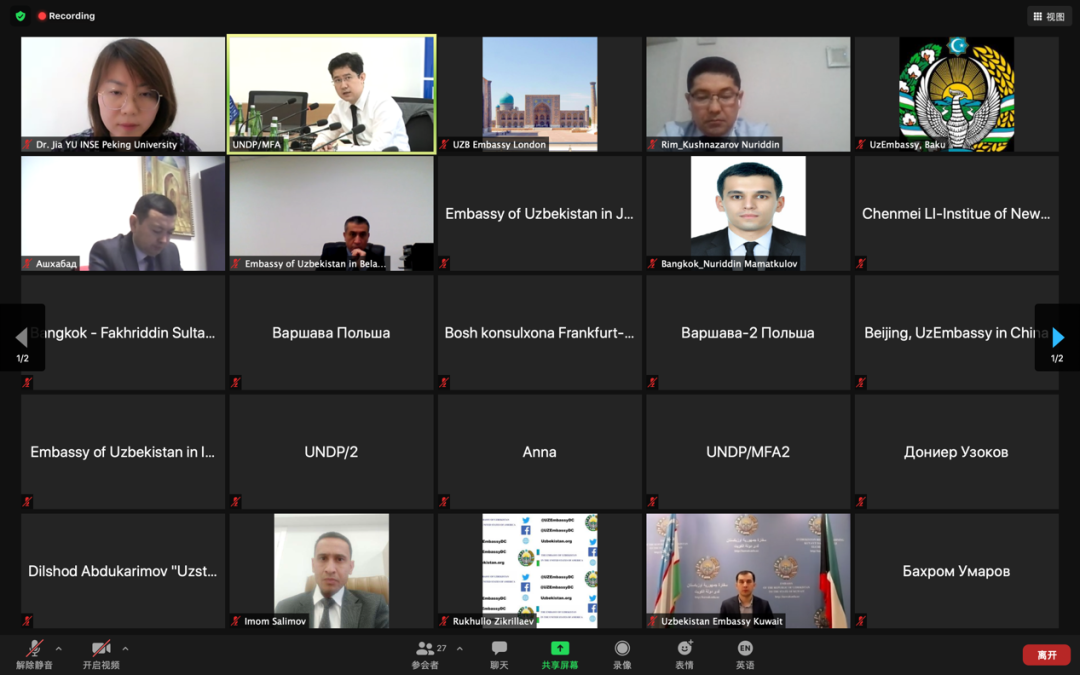
Task: Unmute microphone with 解除静音 button
Action: click(34, 655)
